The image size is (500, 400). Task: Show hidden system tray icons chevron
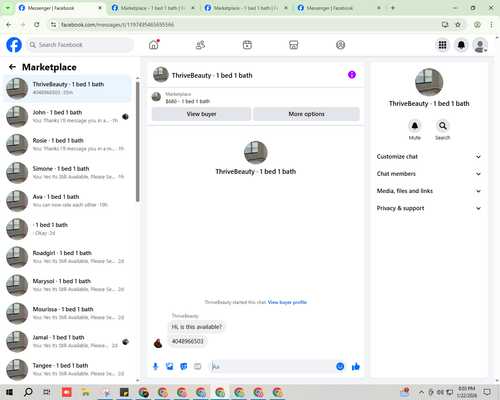421,392
